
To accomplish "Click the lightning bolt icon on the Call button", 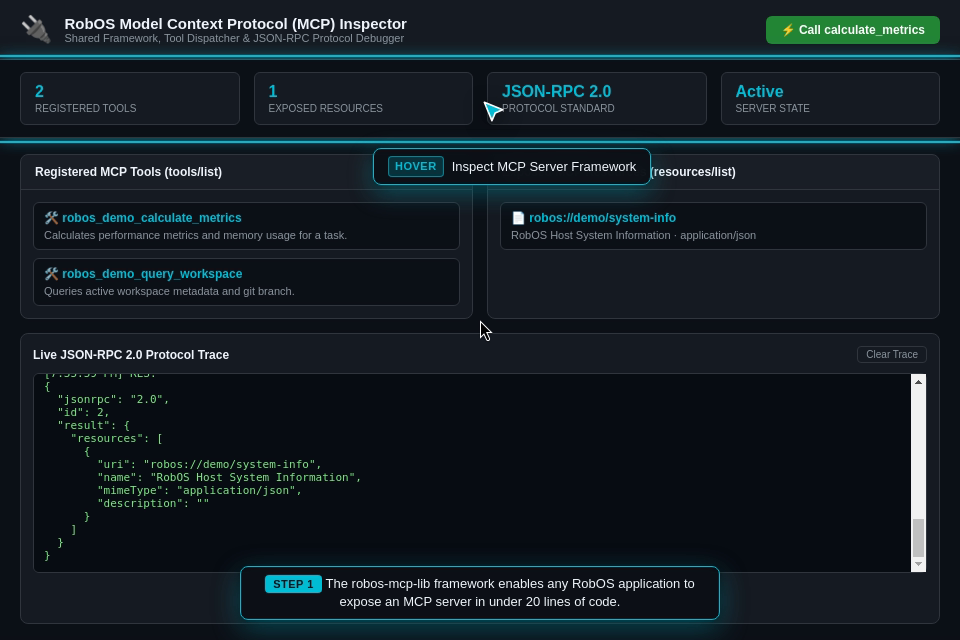I will tap(788, 30).
